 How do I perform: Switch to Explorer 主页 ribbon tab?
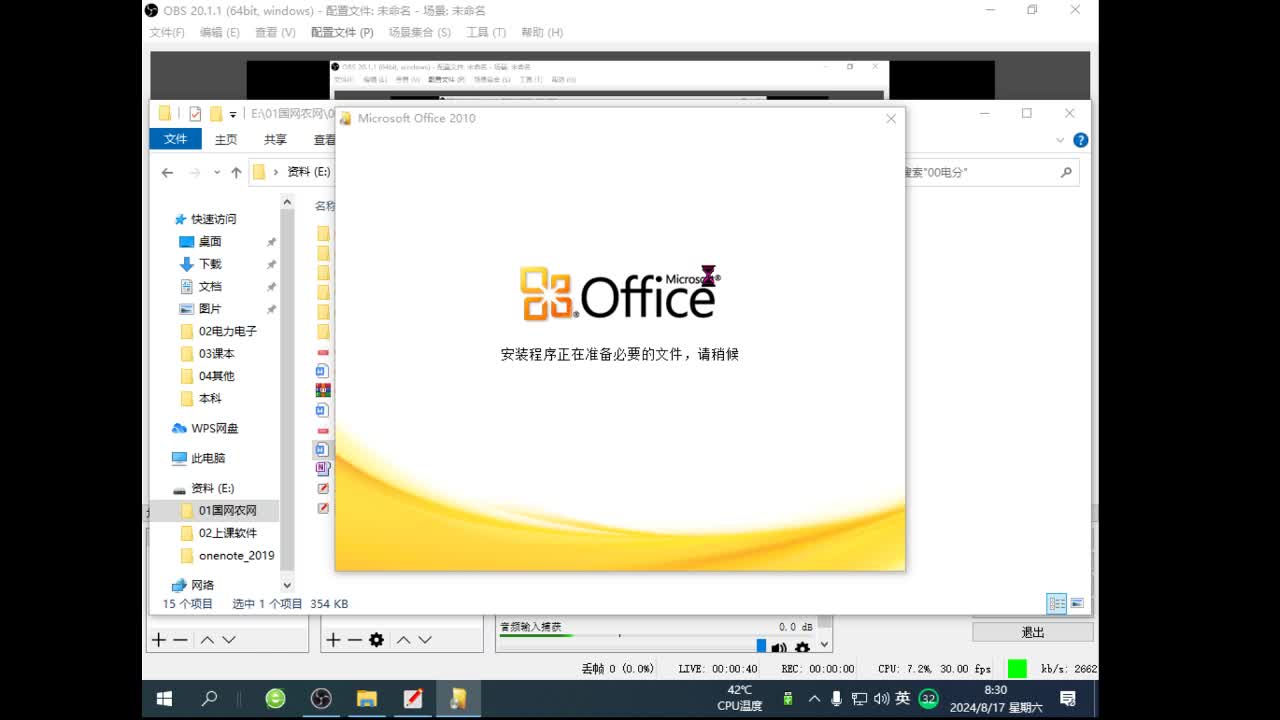pyautogui.click(x=226, y=139)
